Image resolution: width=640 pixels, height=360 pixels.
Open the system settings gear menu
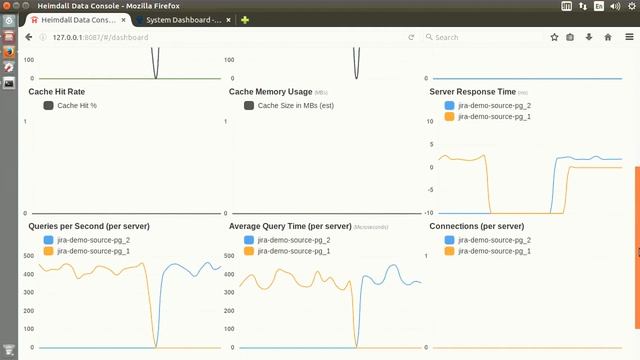tap(632, 6)
